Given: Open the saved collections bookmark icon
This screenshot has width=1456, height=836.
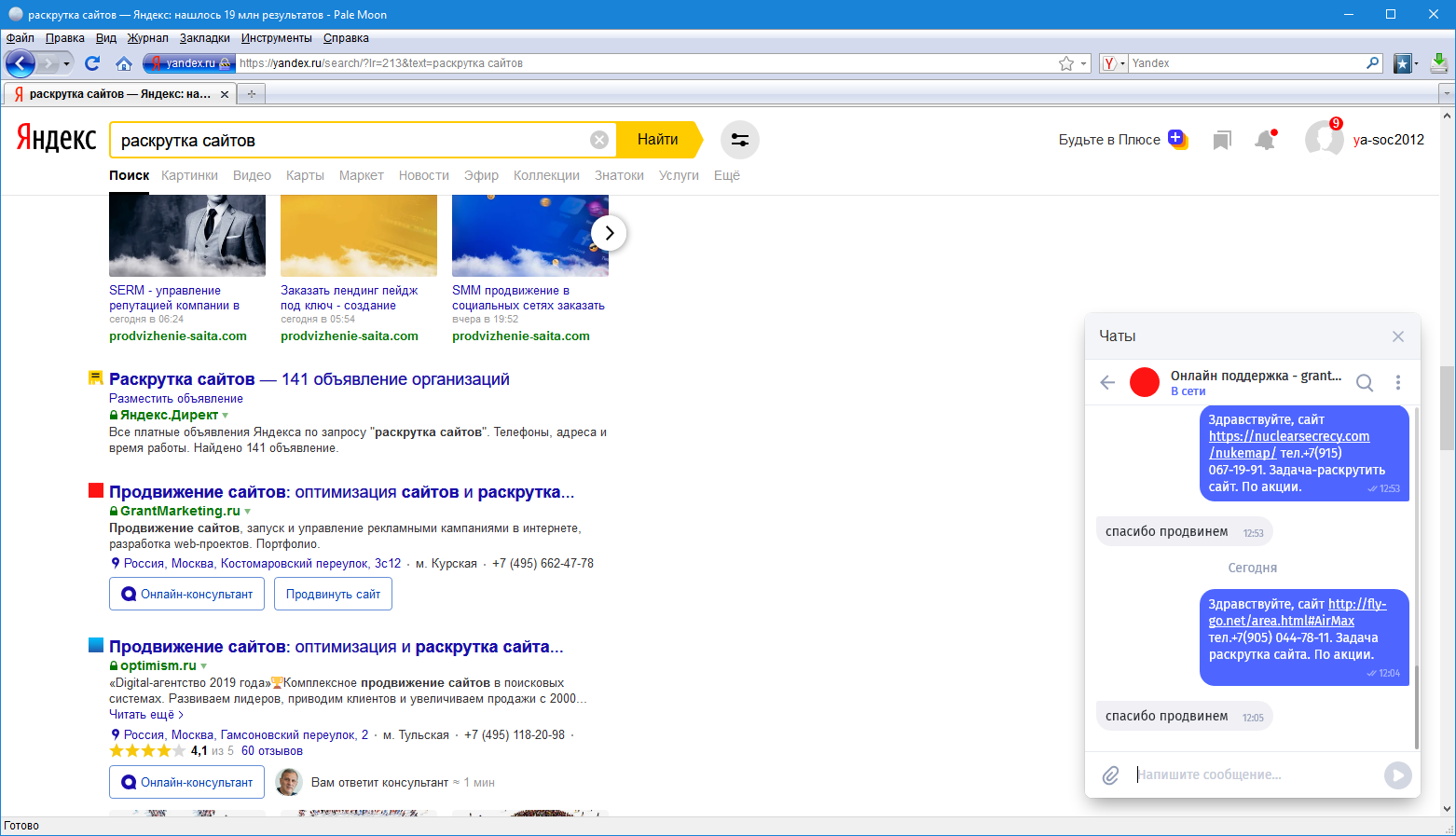Looking at the screenshot, I should click(1222, 140).
